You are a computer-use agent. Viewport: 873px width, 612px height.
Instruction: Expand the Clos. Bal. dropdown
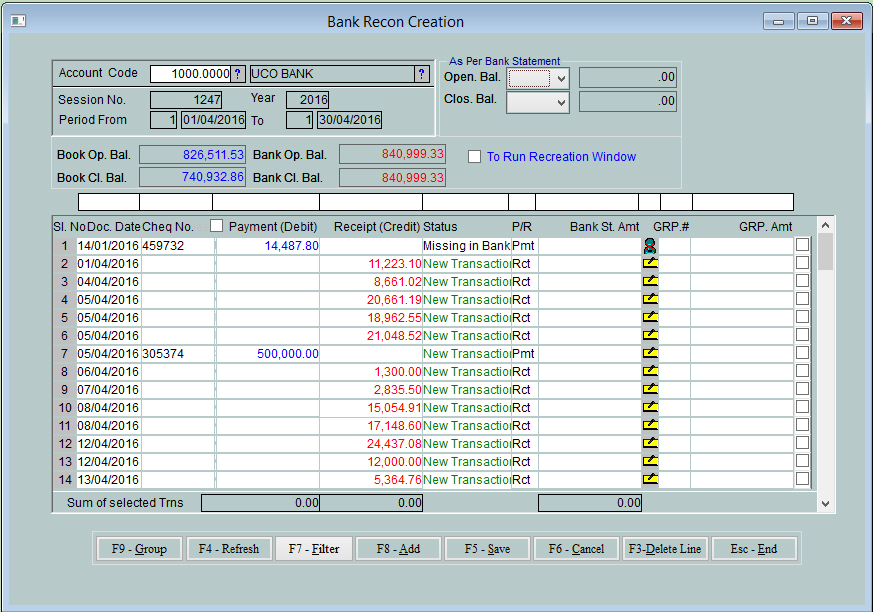coord(561,102)
